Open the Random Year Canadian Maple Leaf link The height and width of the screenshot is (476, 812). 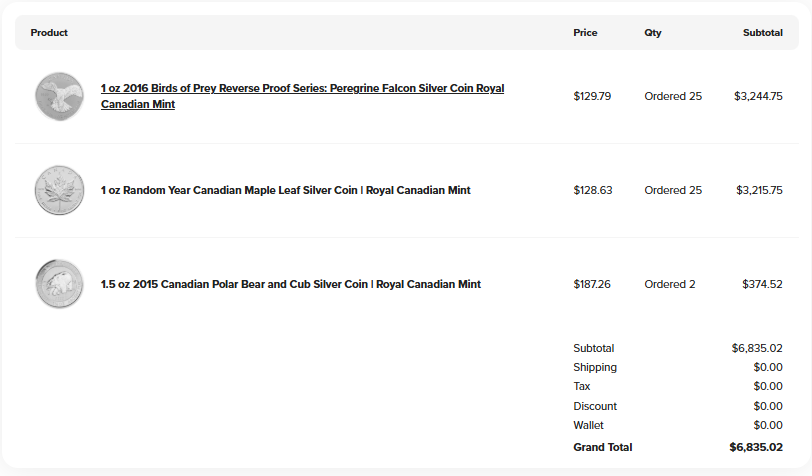[285, 190]
